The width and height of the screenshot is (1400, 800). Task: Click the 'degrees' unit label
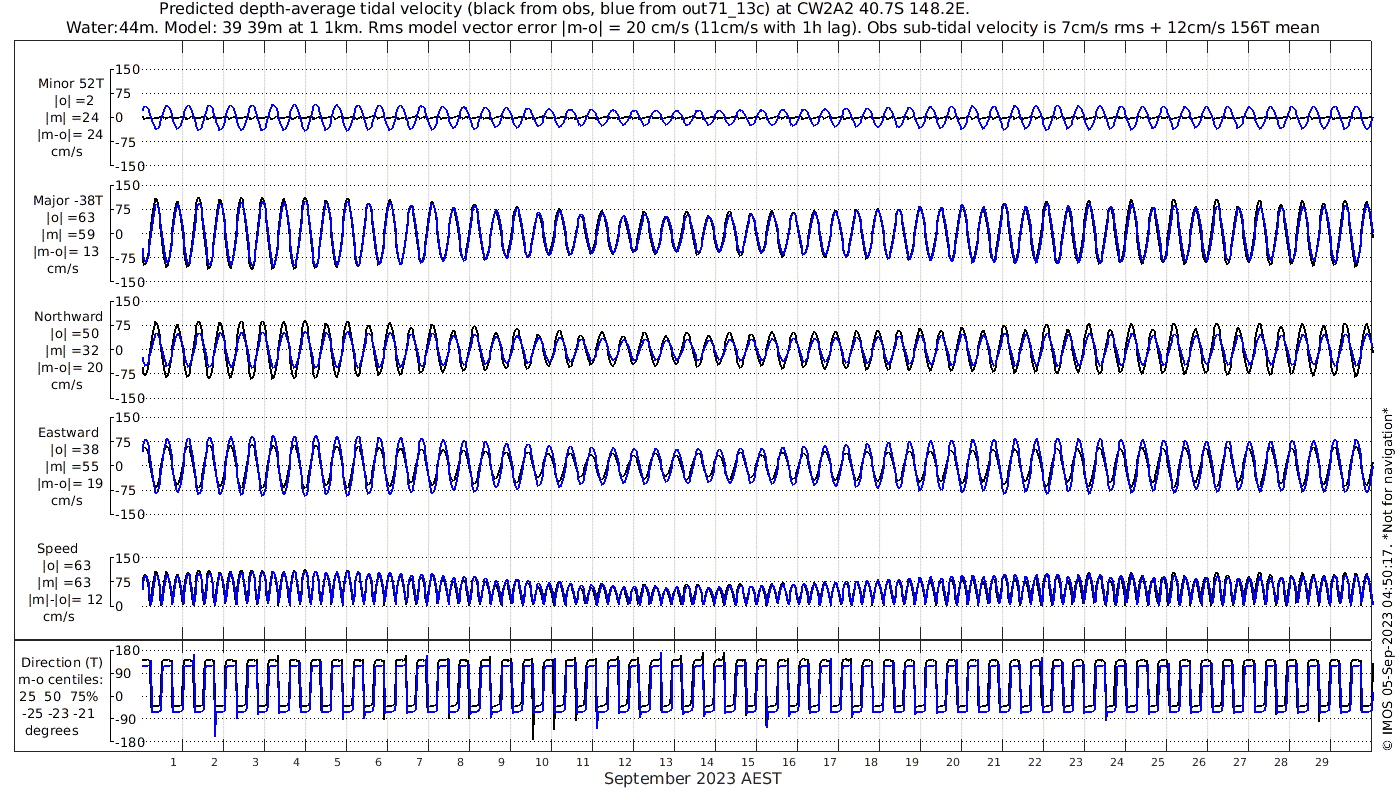pos(54,730)
